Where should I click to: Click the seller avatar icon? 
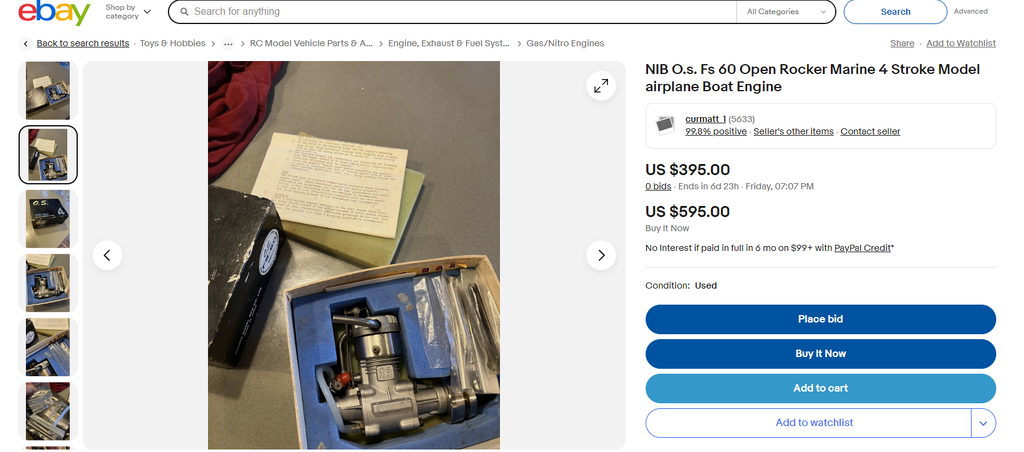click(665, 125)
